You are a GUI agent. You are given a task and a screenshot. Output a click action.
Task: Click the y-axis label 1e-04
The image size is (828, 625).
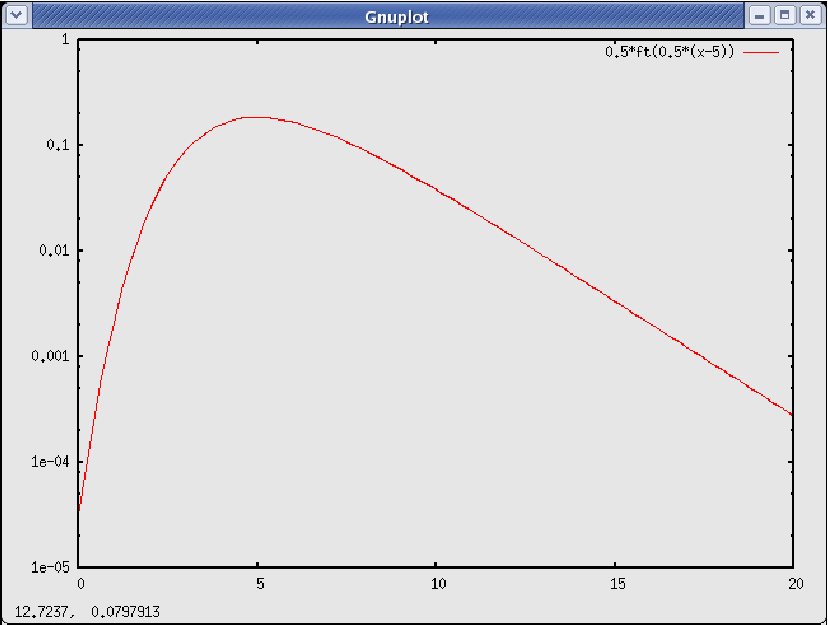[50, 462]
